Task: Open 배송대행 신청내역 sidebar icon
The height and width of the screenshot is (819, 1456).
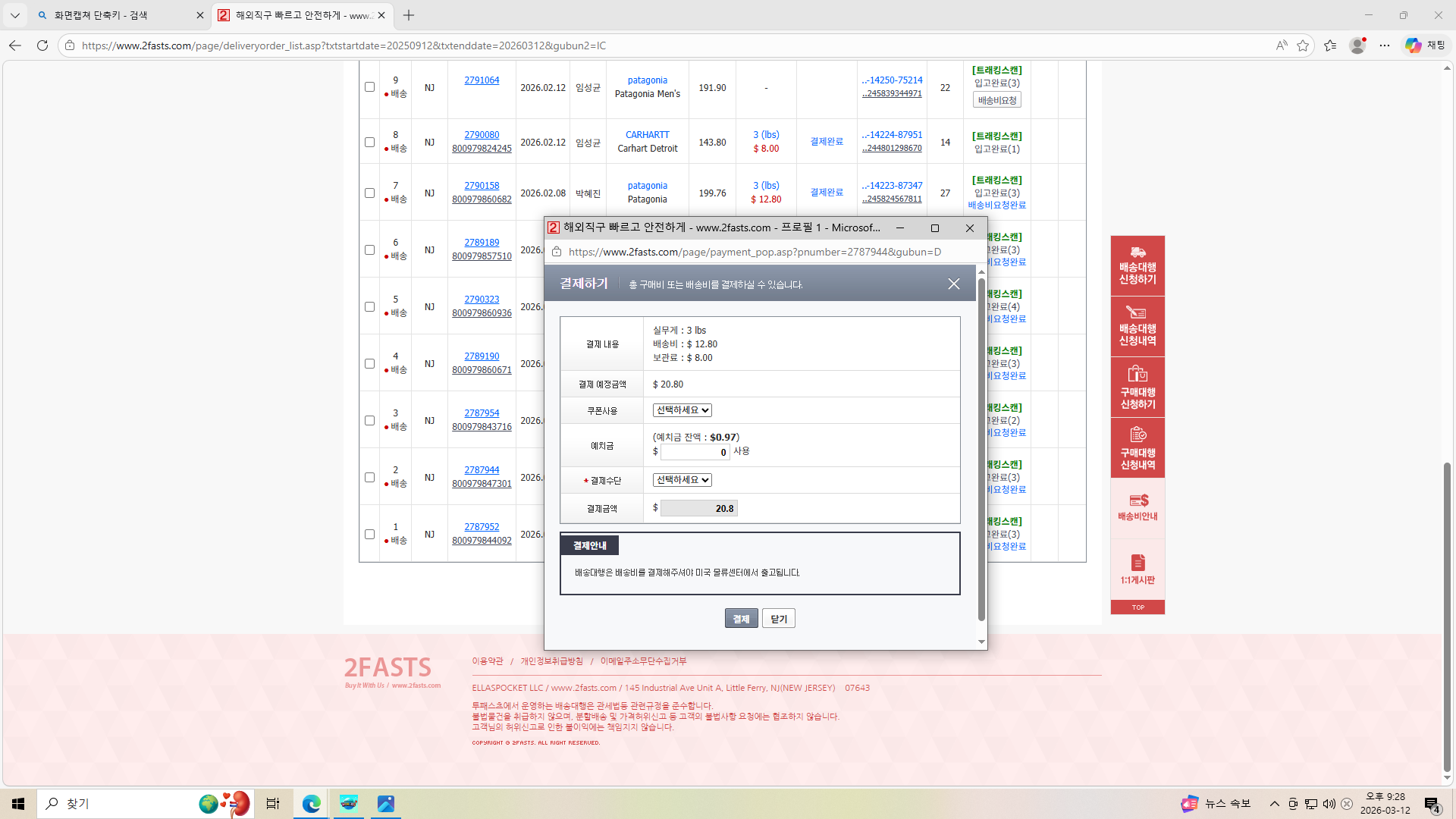Action: (1137, 327)
